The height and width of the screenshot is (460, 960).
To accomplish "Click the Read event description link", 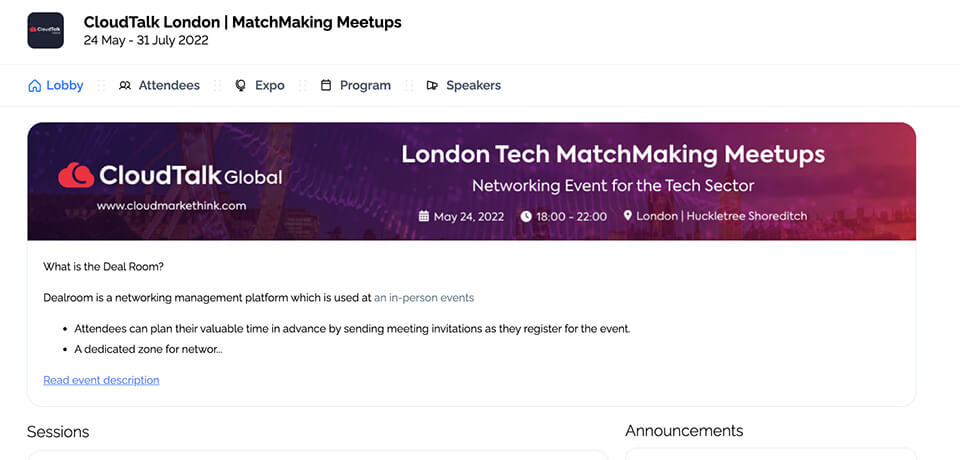I will tap(101, 380).
